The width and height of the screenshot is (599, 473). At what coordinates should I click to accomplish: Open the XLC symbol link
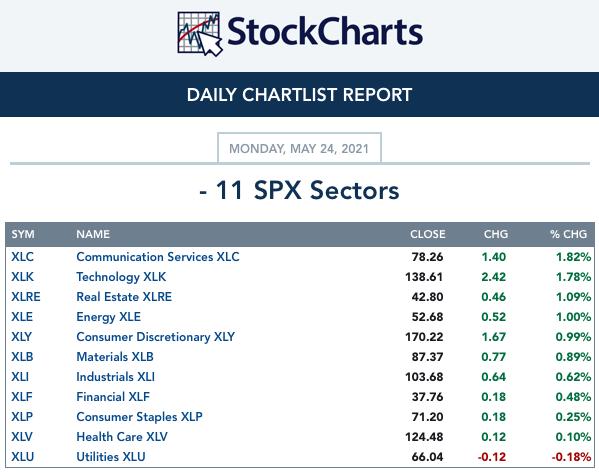click(22, 257)
